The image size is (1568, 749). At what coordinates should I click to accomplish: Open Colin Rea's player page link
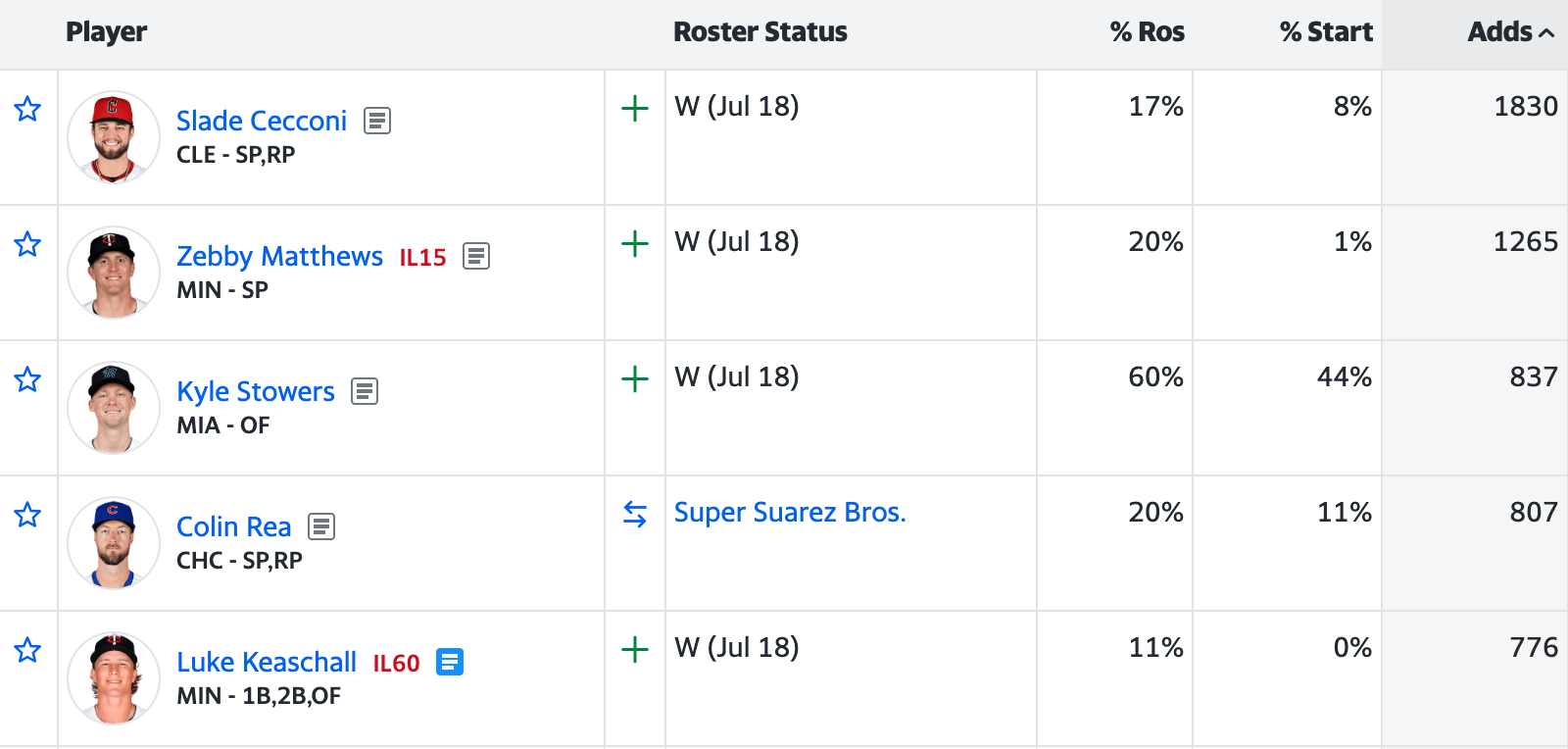click(234, 526)
